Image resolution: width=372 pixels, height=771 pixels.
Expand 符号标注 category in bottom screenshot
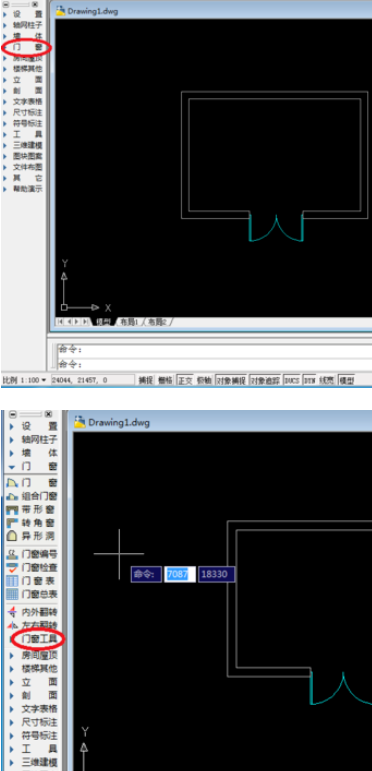(33, 736)
